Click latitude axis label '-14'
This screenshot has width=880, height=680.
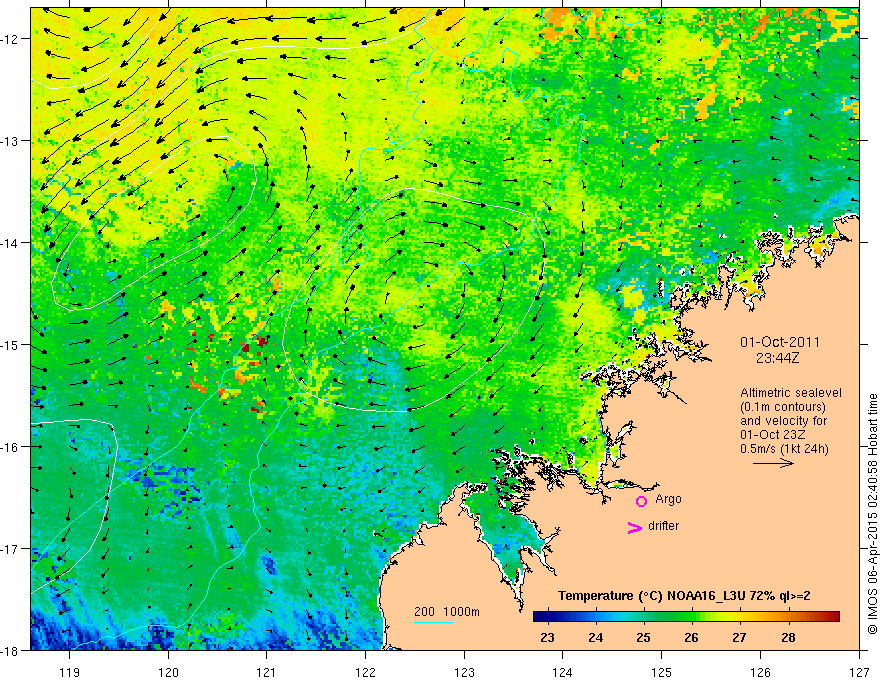(9, 243)
